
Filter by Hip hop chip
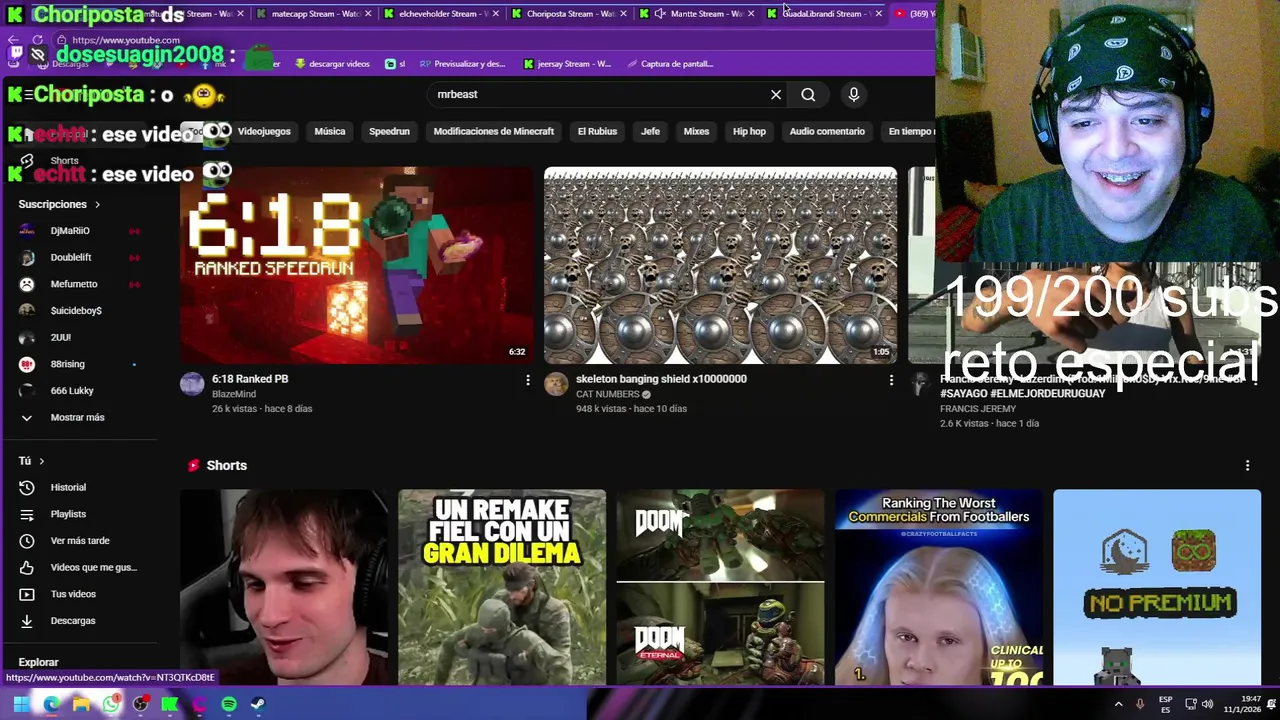pos(749,131)
